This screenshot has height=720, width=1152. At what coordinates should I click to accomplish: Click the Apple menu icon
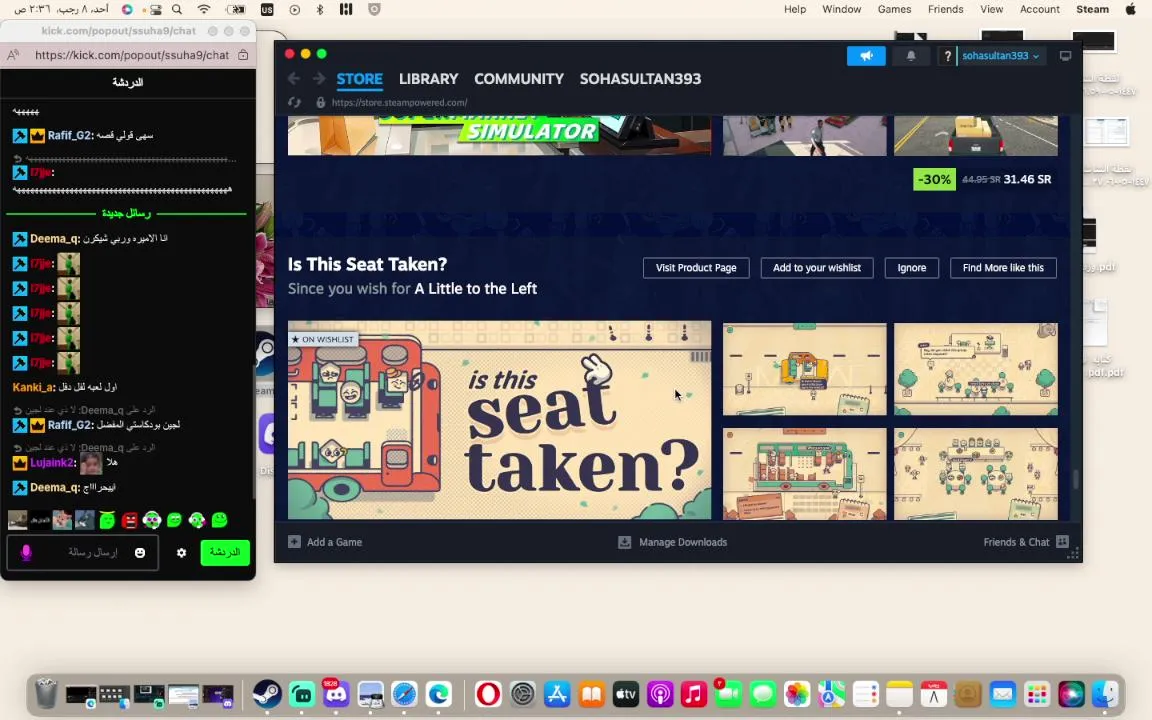pyautogui.click(x=1130, y=10)
